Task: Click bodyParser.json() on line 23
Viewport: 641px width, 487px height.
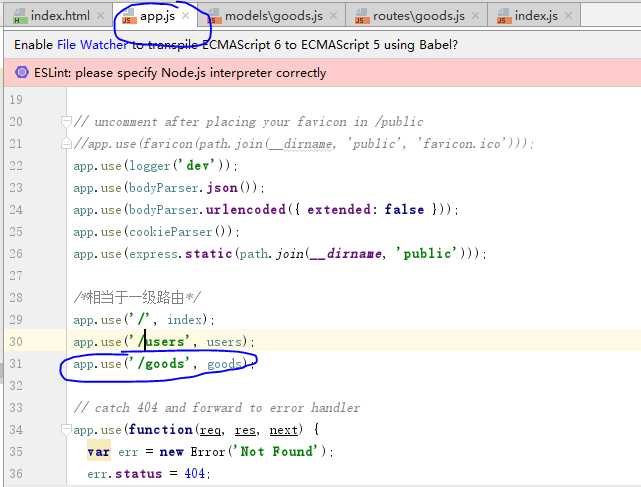Action: (193, 188)
